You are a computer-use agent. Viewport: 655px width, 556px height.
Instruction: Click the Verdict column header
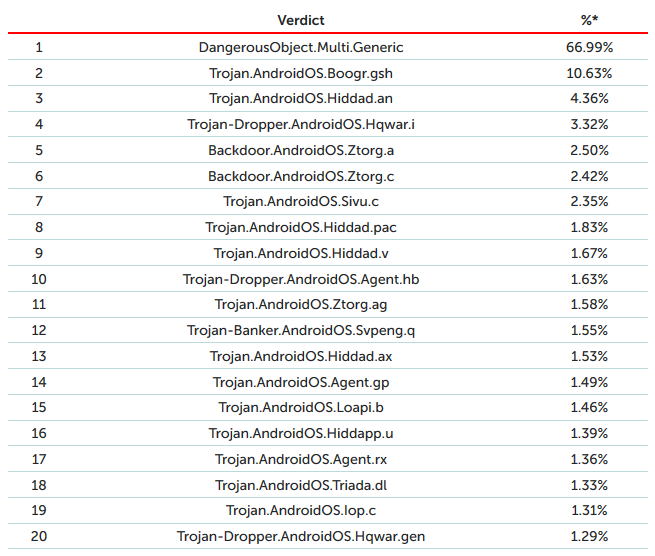[300, 20]
